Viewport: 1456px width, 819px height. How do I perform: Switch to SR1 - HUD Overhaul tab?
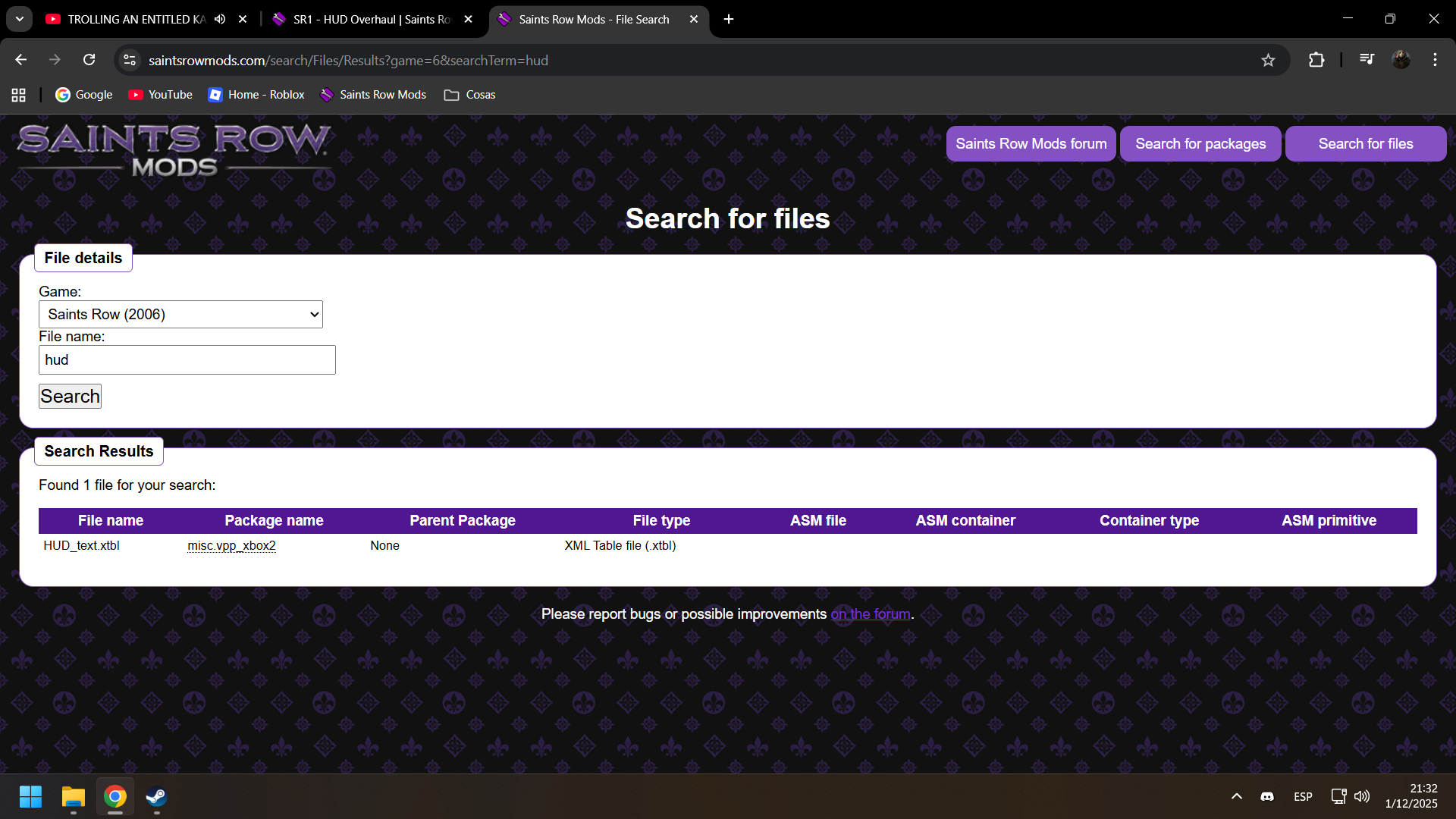pos(372,19)
